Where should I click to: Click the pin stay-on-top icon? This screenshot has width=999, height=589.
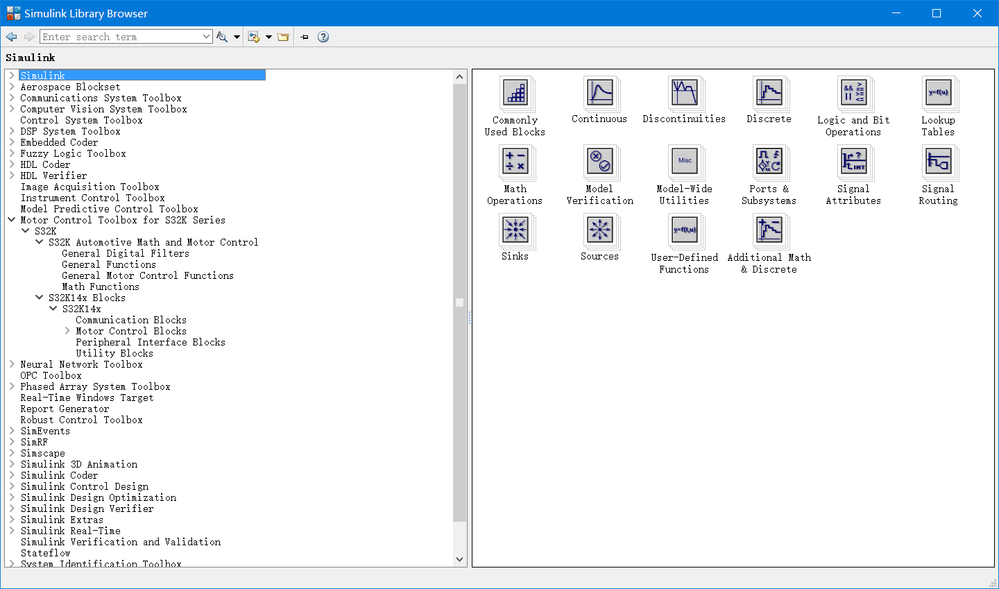point(305,37)
